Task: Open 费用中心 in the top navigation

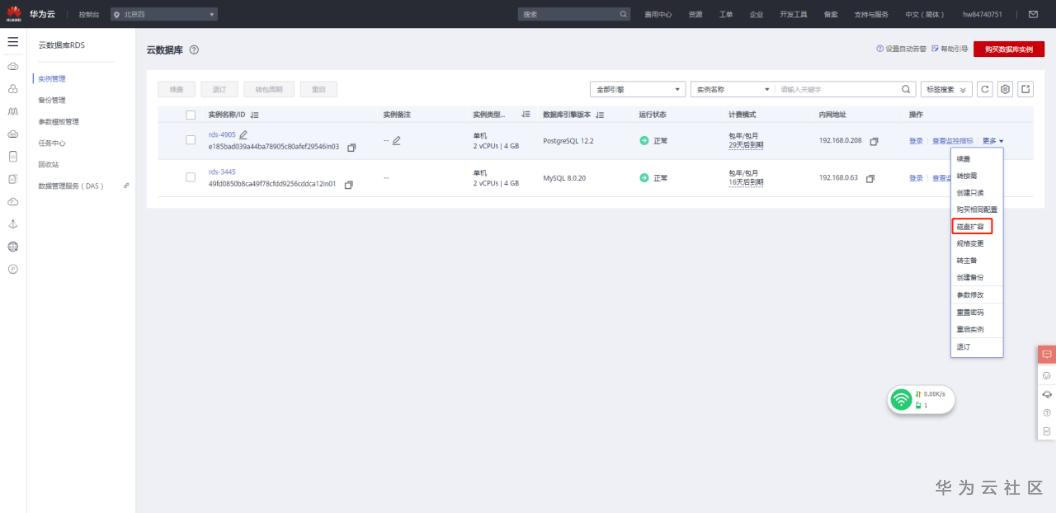Action: [658, 14]
